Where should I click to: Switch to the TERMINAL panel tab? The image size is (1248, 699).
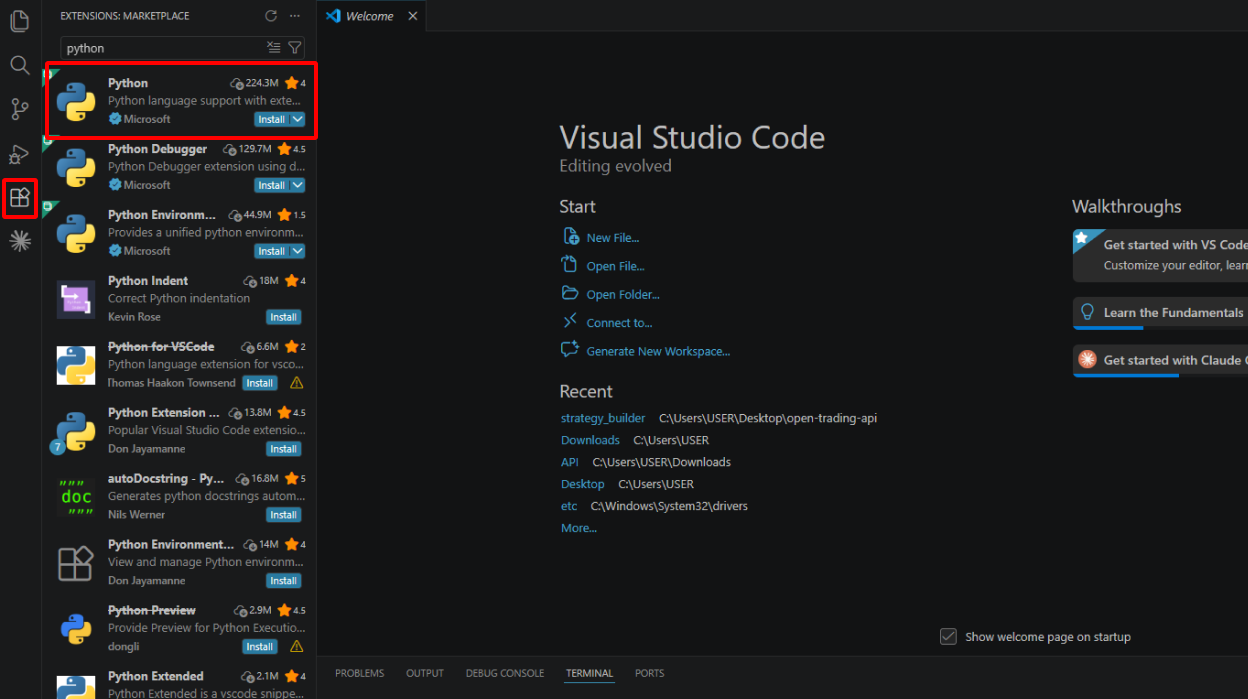589,673
